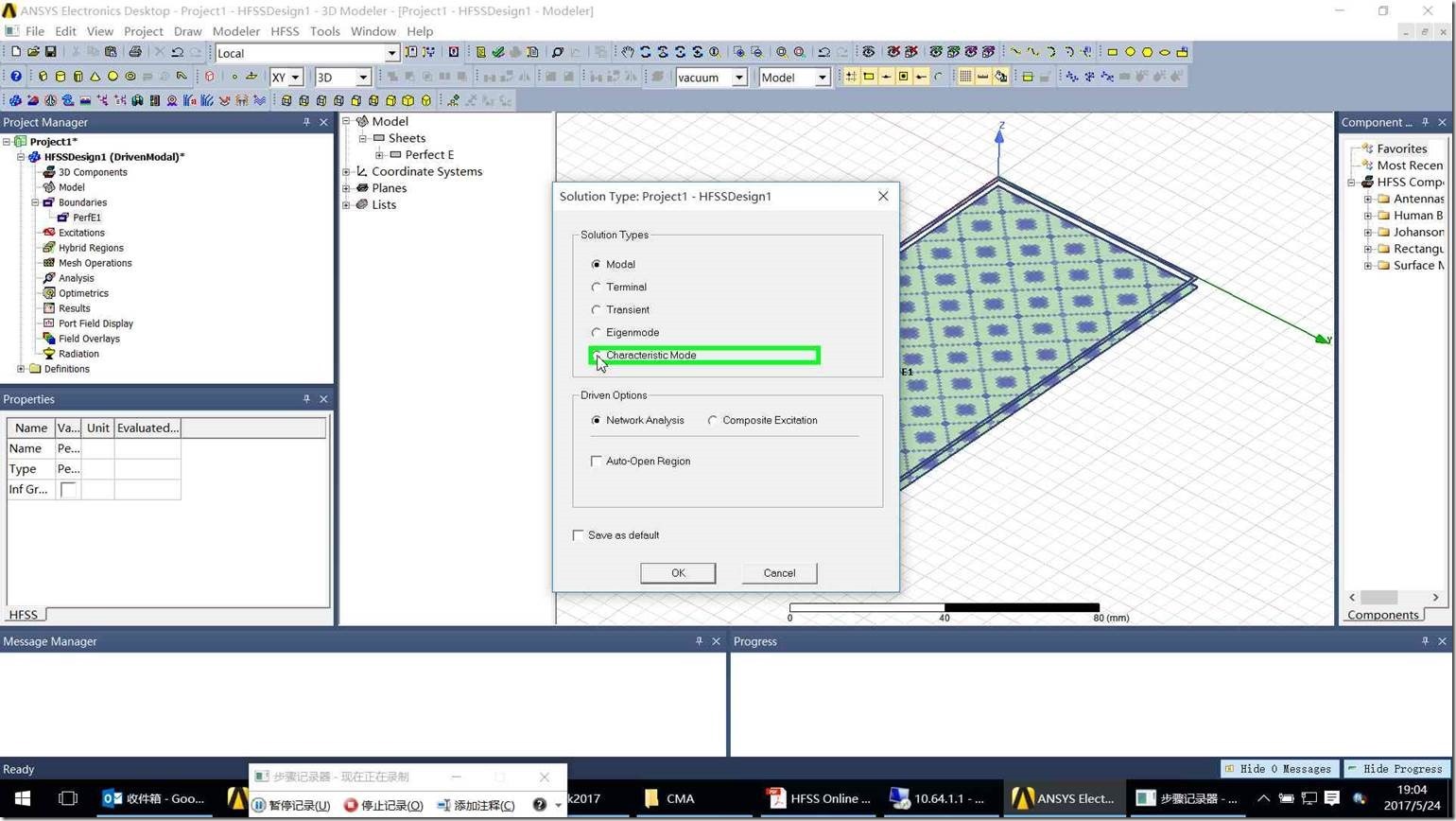Select the Modal solution type

pyautogui.click(x=613, y=264)
